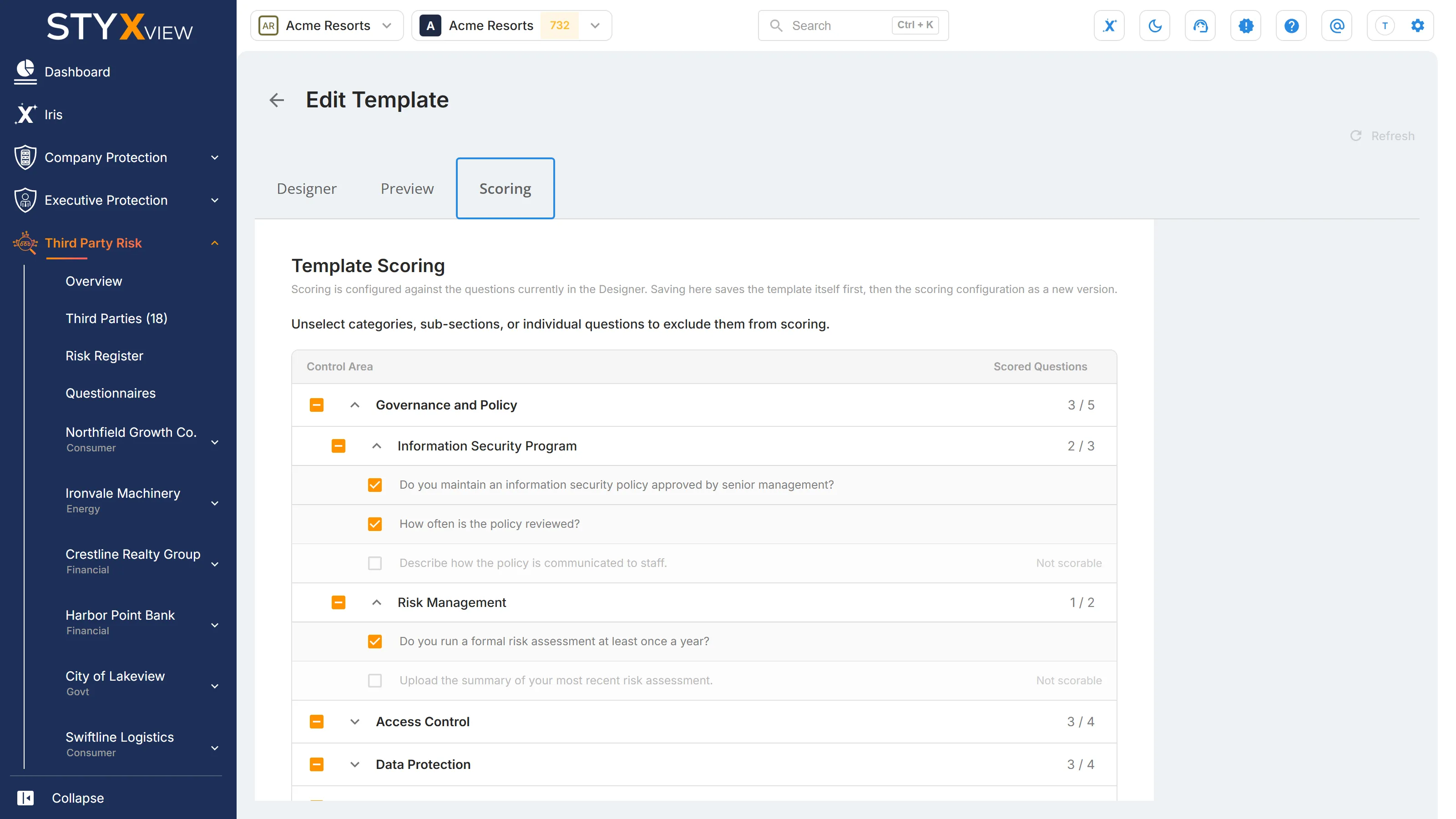
Task: Open the Acme Resorts 732 score dropdown
Action: point(511,25)
